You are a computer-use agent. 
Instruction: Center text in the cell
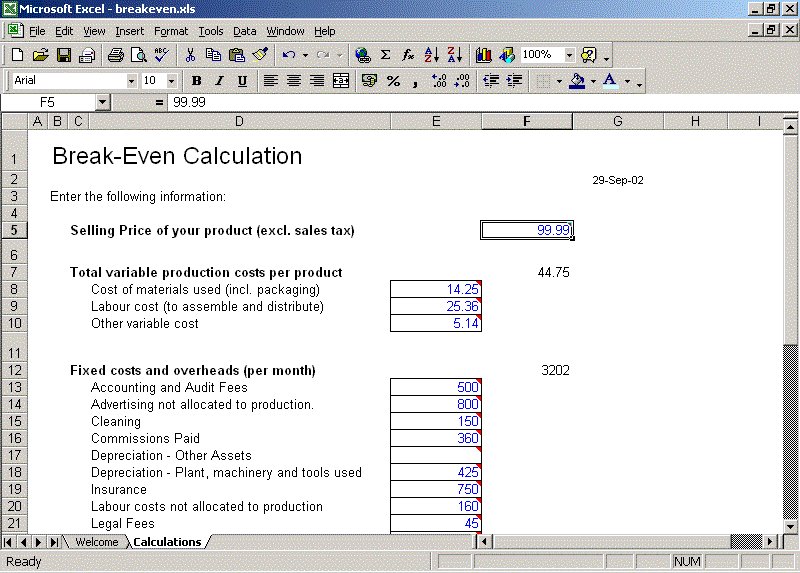293,81
